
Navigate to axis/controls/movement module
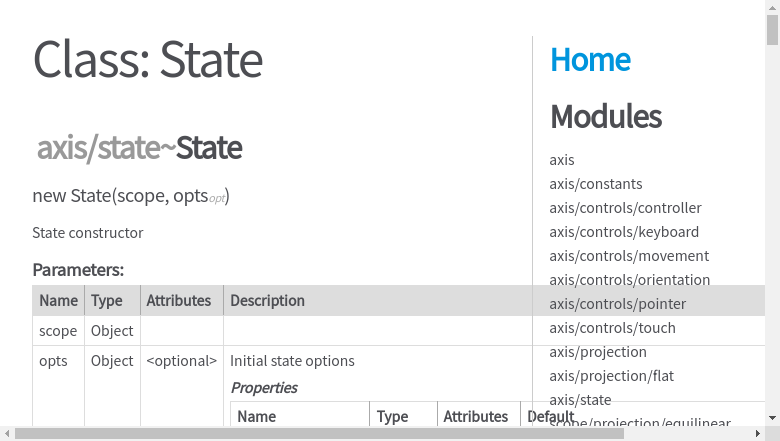pos(629,256)
